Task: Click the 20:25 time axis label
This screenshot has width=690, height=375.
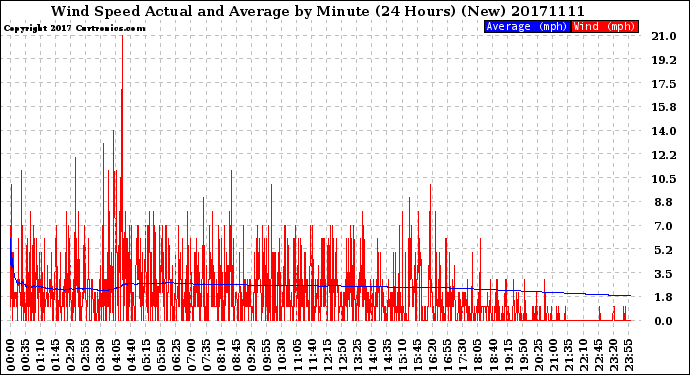Action: point(538,355)
